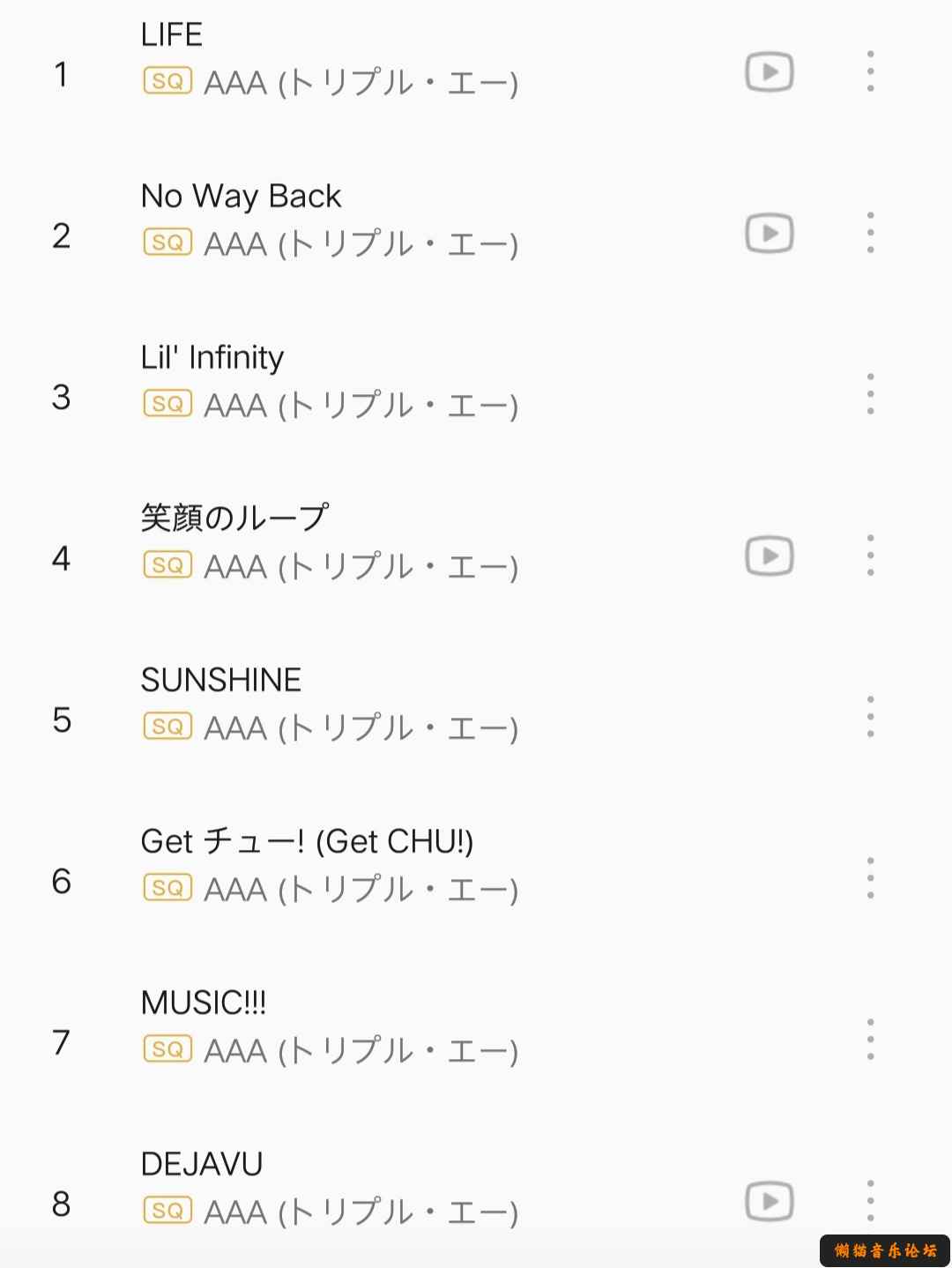The width and height of the screenshot is (952, 1268).
Task: Open more options for LIFE
Action: 870,71
